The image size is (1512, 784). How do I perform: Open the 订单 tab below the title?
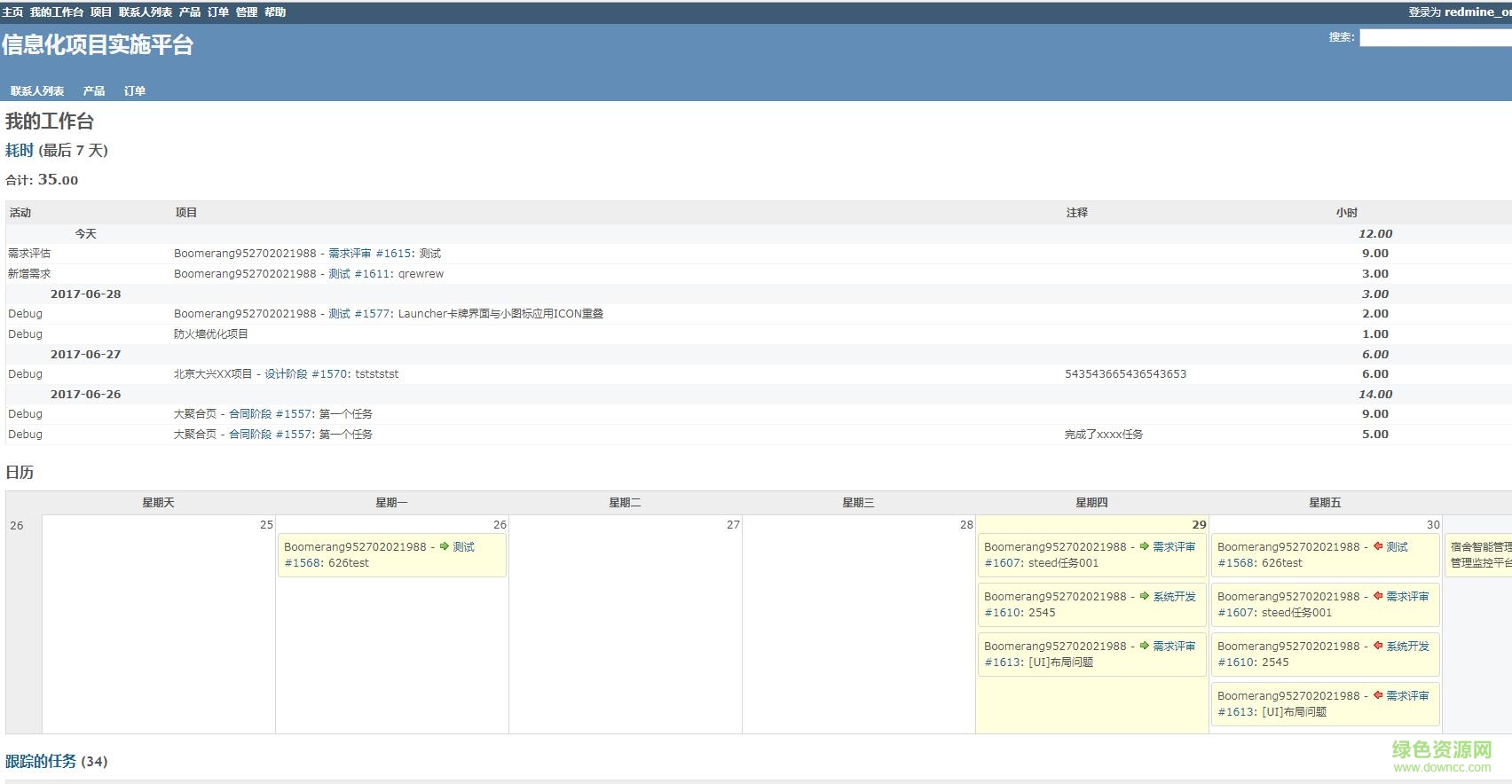click(x=135, y=90)
